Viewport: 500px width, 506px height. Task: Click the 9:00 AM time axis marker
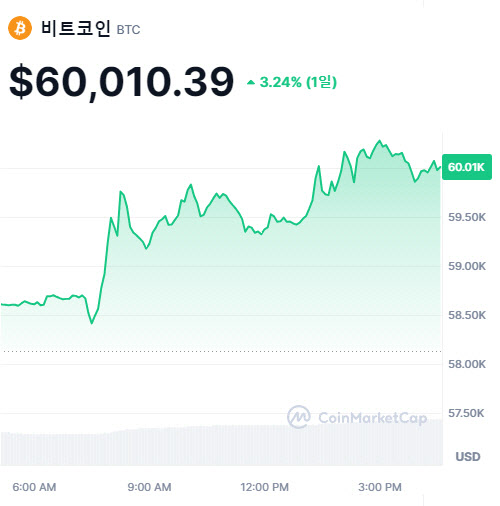(x=149, y=487)
